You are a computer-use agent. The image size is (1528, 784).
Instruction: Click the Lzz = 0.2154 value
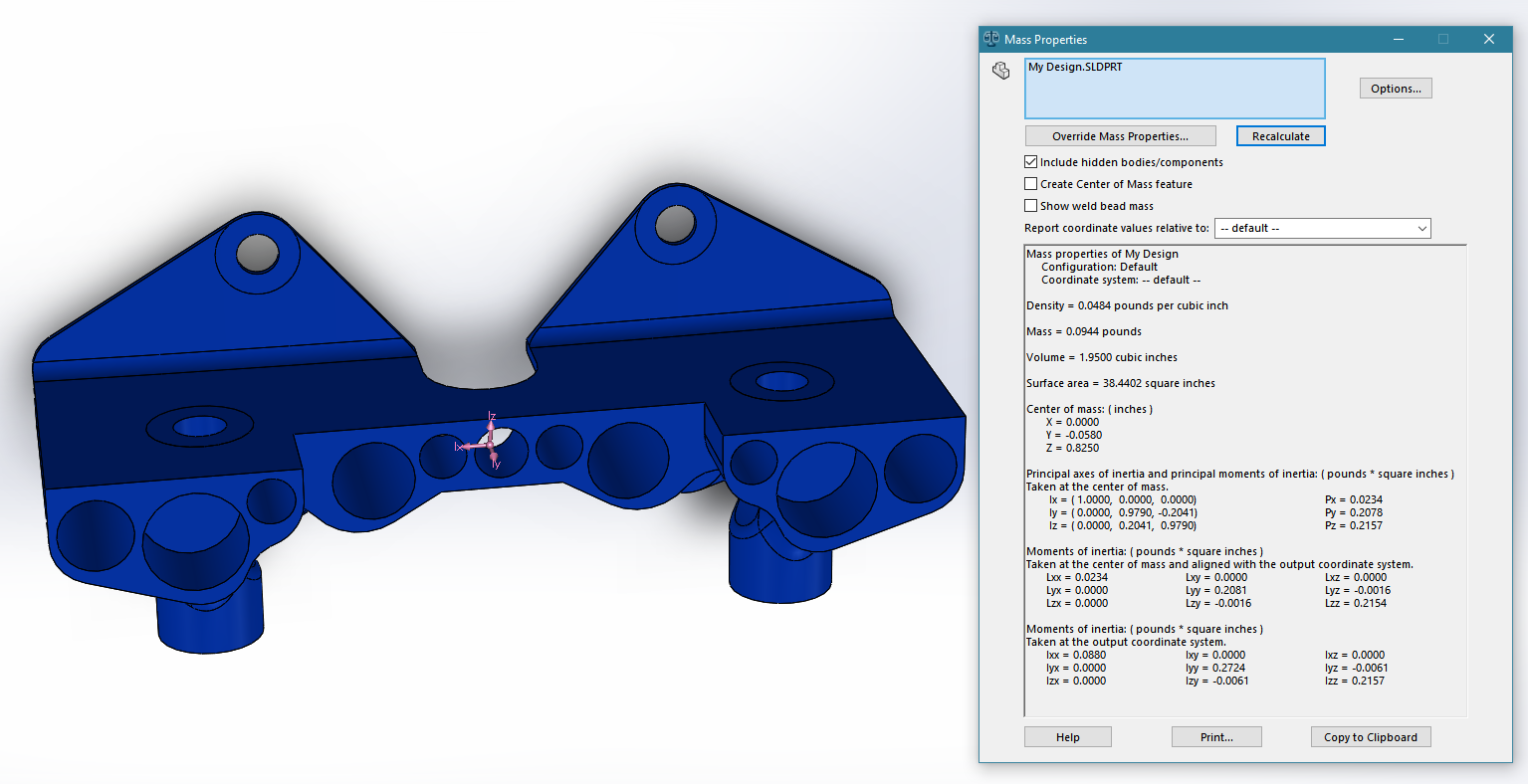tap(1356, 603)
